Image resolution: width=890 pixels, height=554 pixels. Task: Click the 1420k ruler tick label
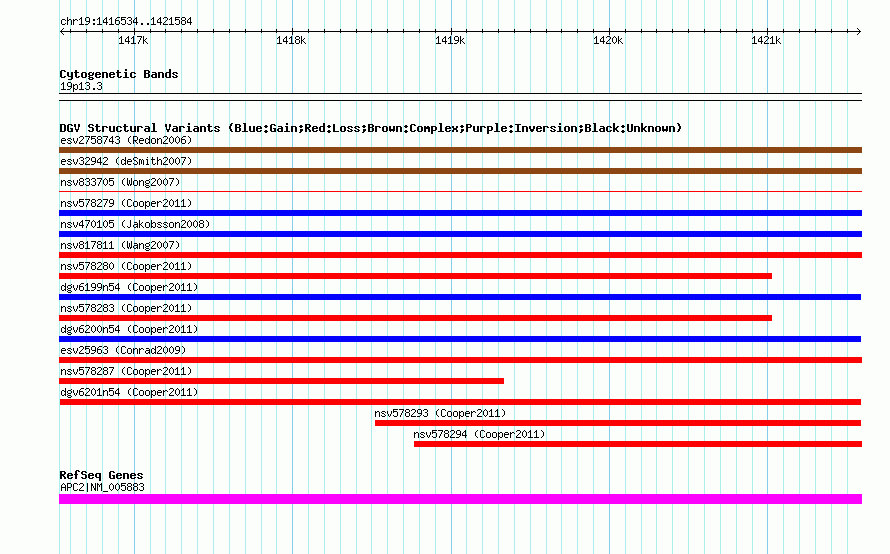pos(608,40)
